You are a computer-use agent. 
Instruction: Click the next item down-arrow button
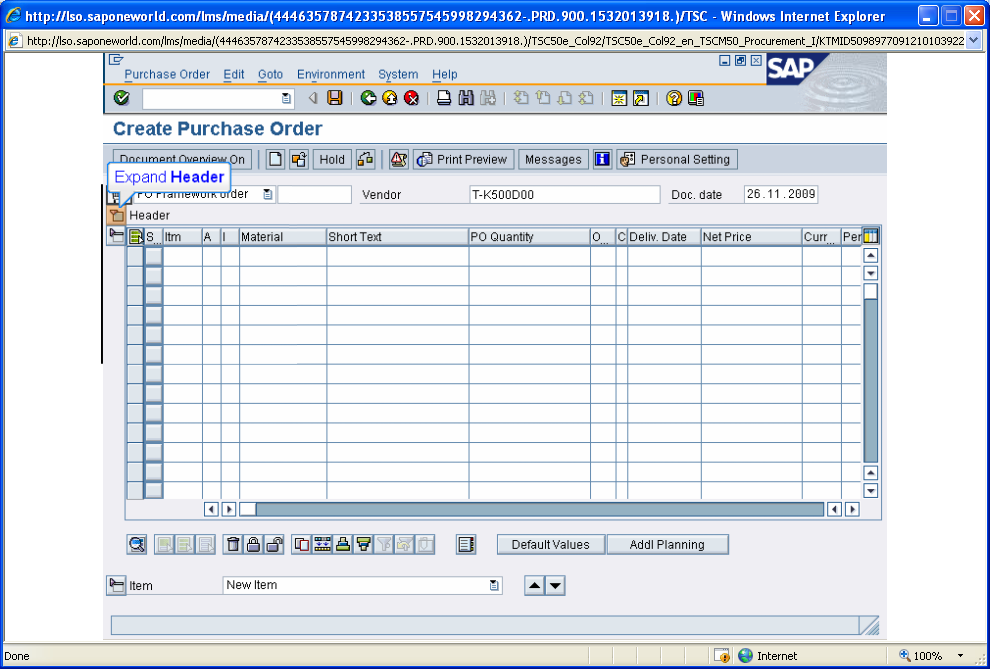555,585
